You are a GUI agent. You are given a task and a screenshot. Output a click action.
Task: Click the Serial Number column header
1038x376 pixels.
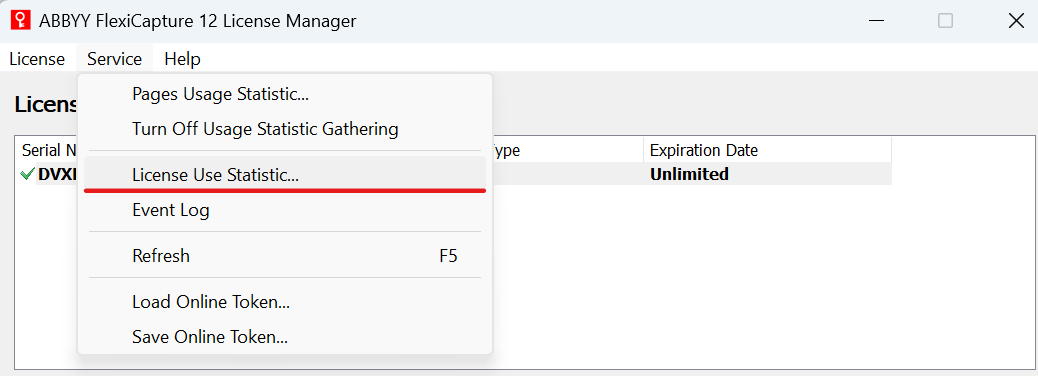pyautogui.click(x=47, y=150)
